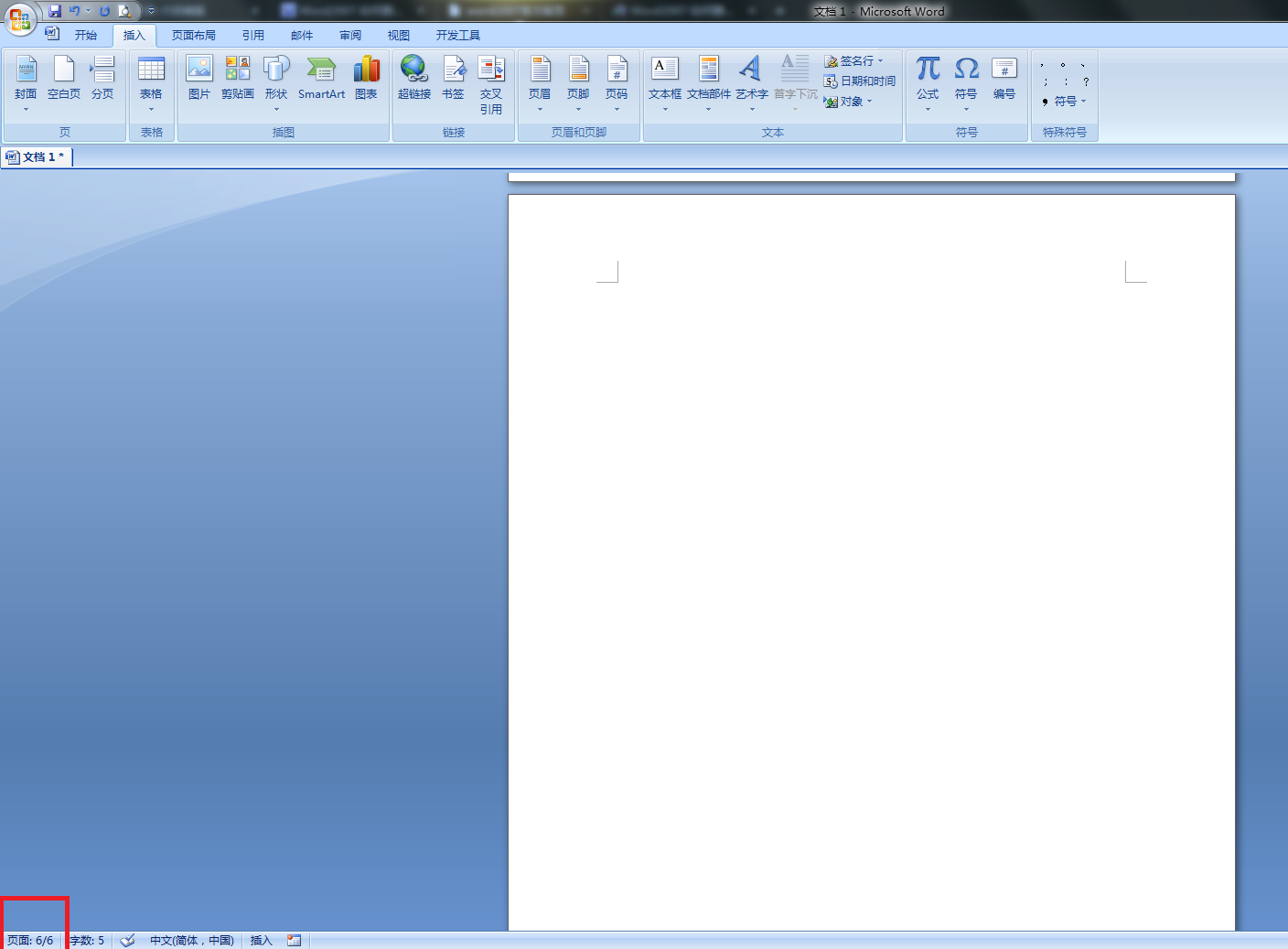Click the cross-reference (交叉引用) button
This screenshot has width=1288, height=949.
point(491,82)
